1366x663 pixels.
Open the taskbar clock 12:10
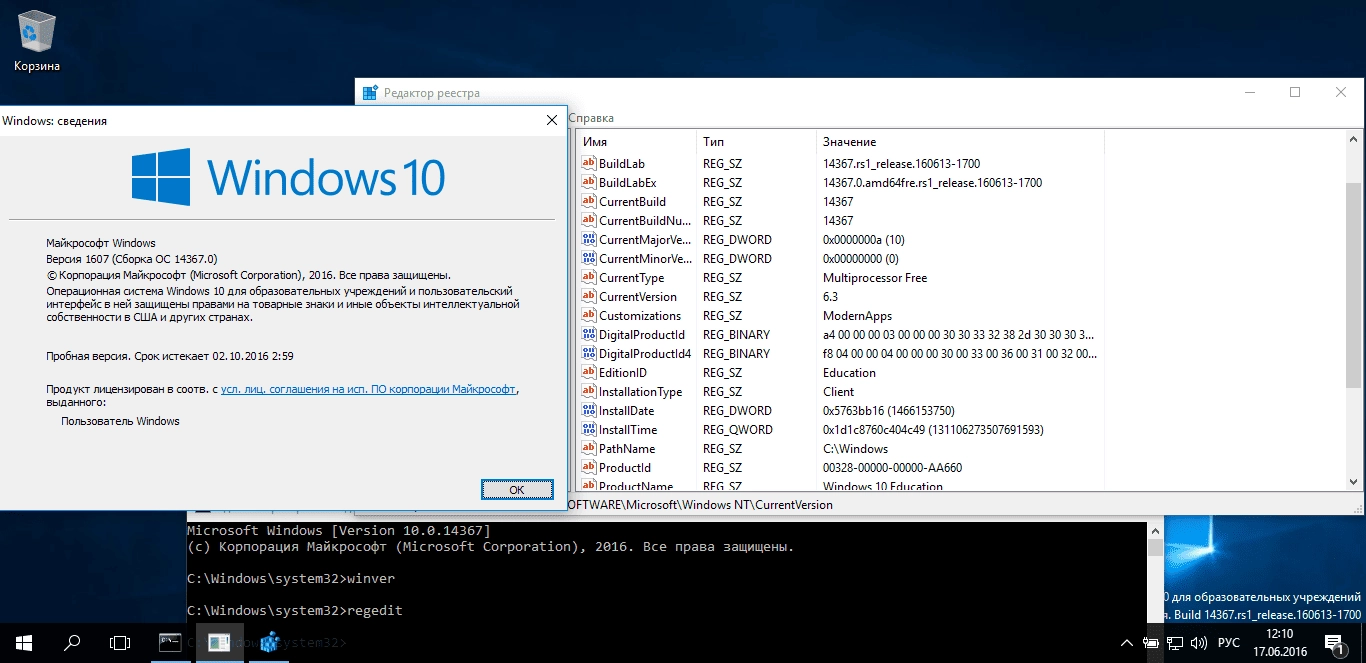[1279, 642]
